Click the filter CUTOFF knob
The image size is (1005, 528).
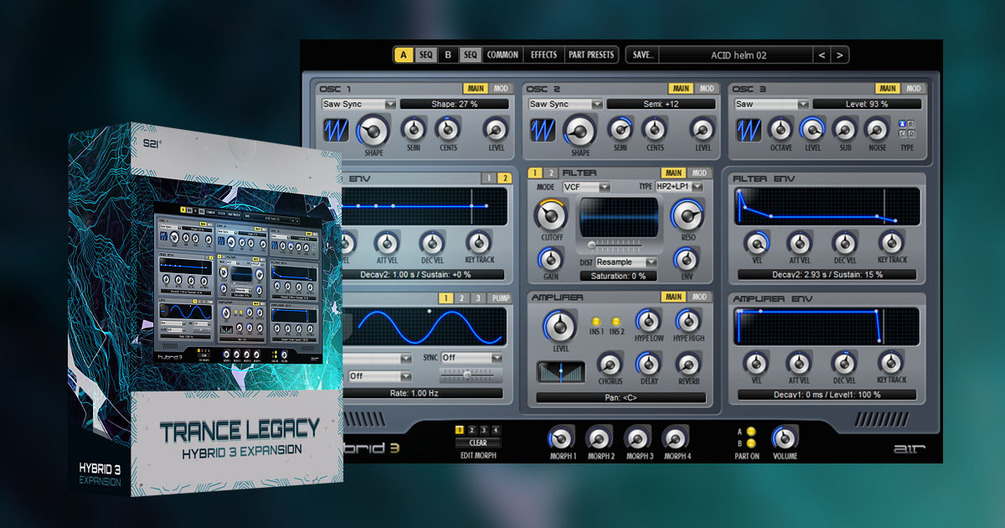coord(551,216)
